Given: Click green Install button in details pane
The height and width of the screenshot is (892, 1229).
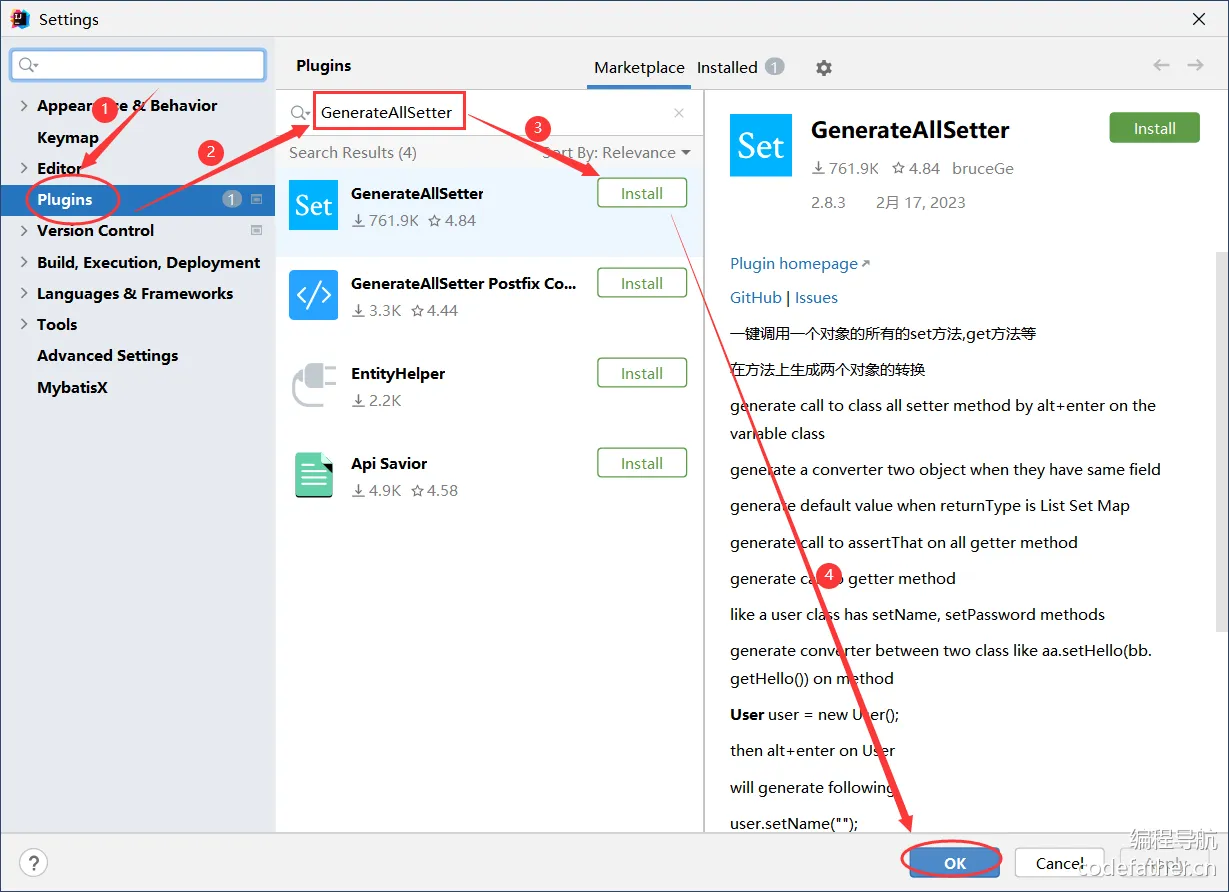Looking at the screenshot, I should click(x=1154, y=128).
